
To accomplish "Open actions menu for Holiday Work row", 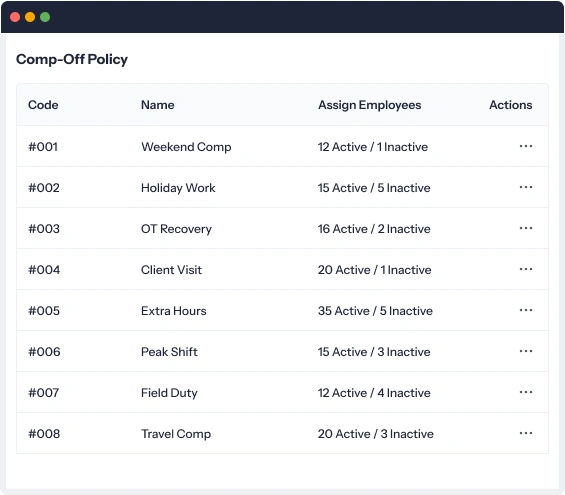I will pos(526,187).
